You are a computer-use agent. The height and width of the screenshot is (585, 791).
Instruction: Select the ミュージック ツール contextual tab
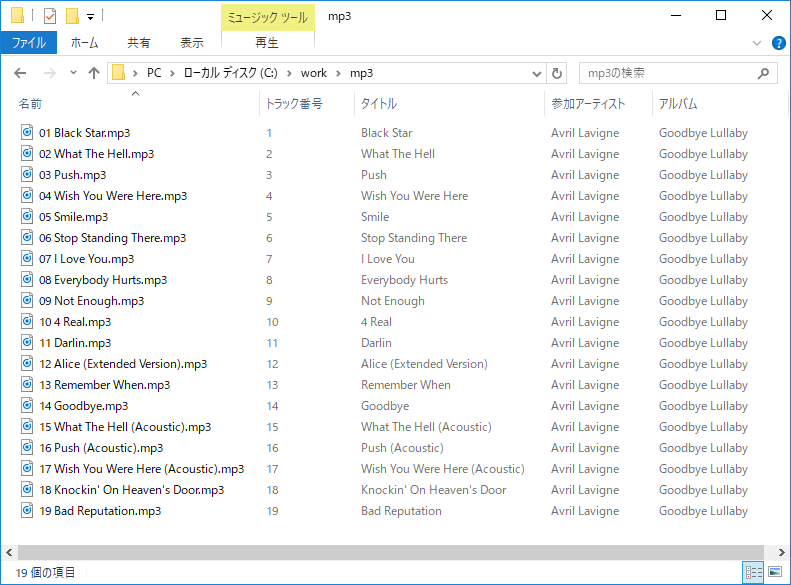267,18
